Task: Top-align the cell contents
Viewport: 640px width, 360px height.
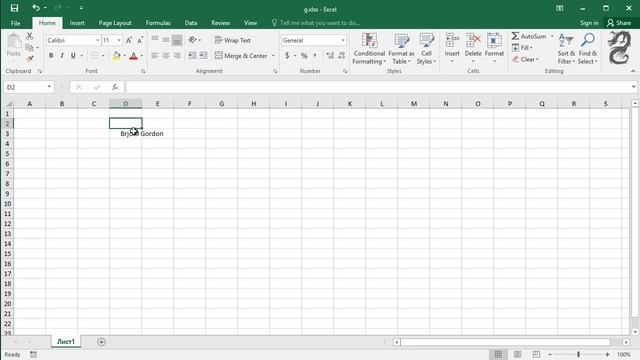Action: (155, 40)
